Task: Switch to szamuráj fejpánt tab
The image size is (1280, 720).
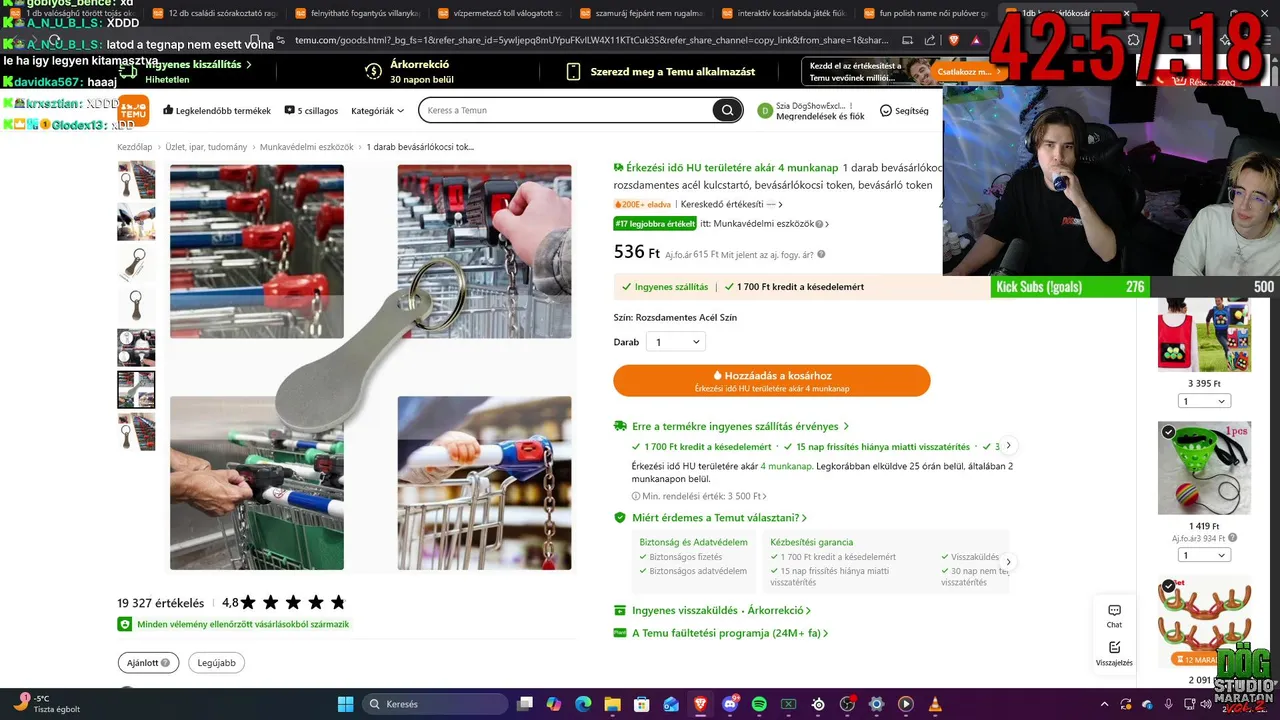Action: point(643,13)
